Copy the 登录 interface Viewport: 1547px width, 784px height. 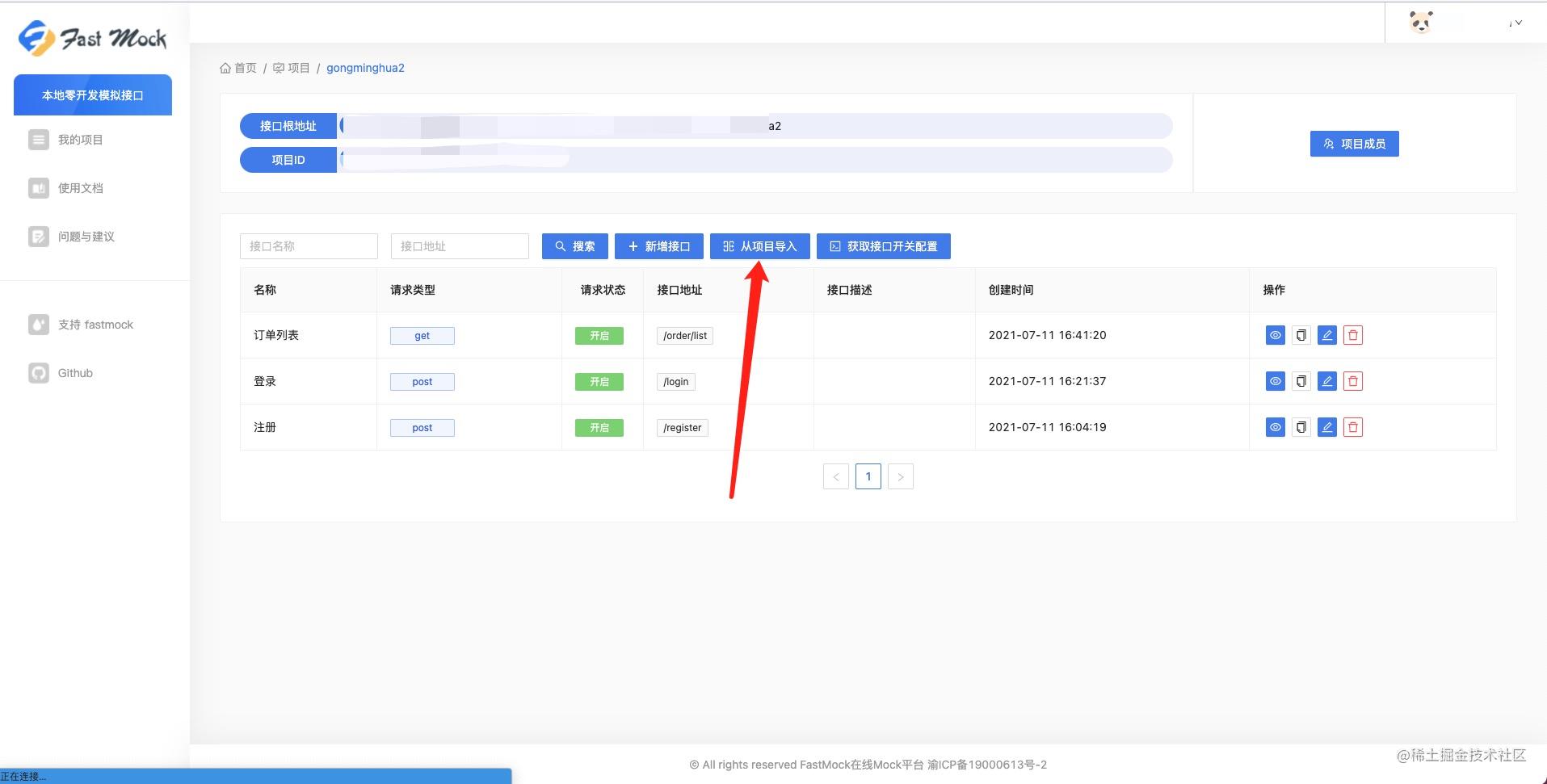[x=1301, y=381]
